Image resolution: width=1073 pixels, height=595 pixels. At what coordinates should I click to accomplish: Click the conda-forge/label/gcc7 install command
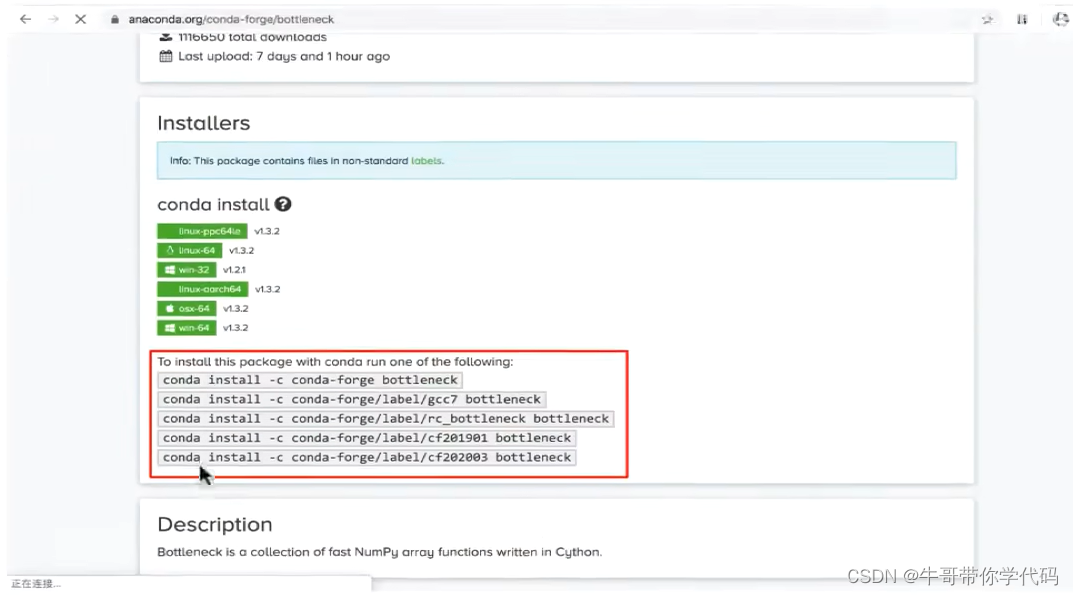[352, 399]
